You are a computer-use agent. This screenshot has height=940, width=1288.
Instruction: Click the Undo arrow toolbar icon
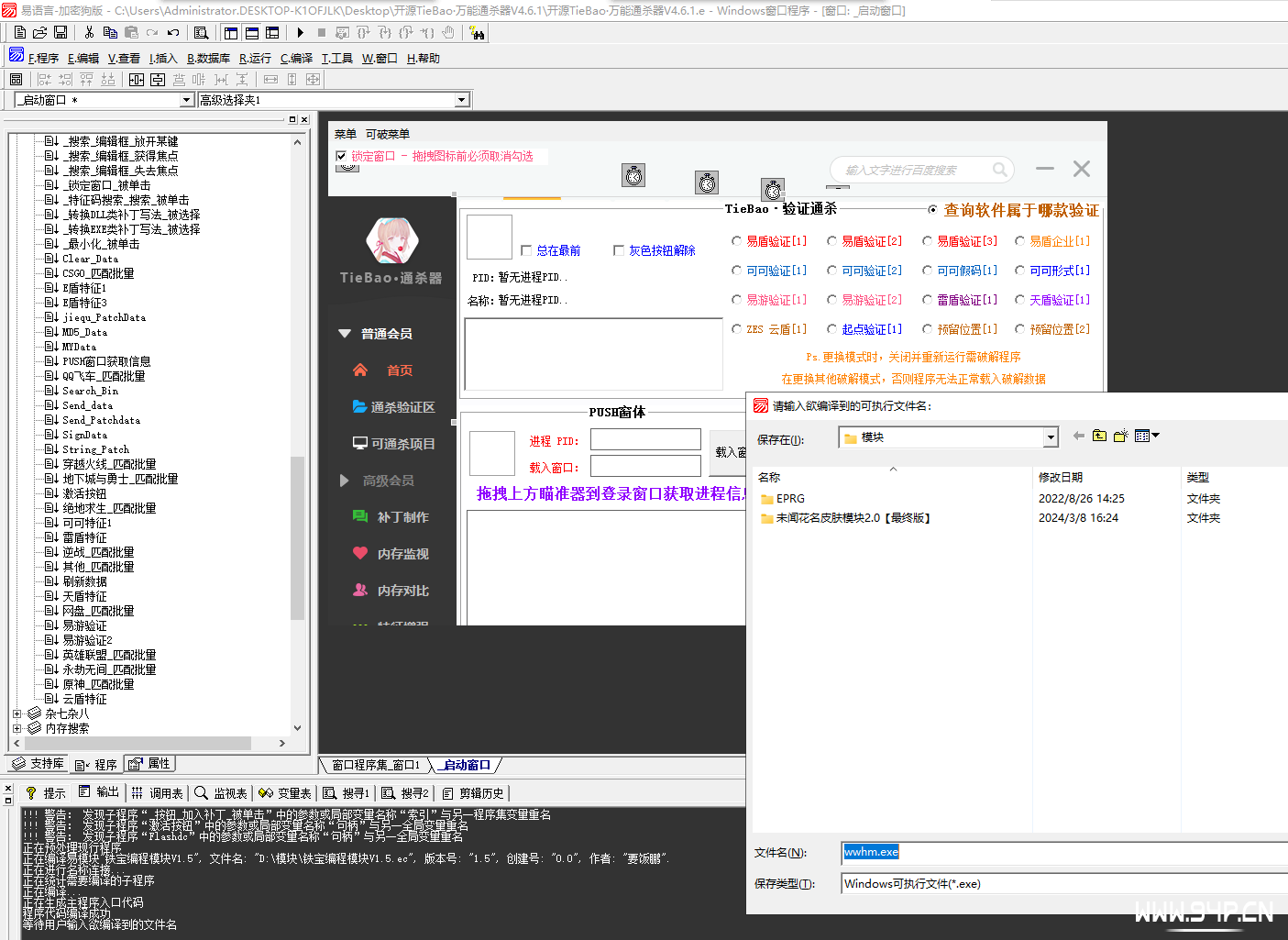[173, 32]
